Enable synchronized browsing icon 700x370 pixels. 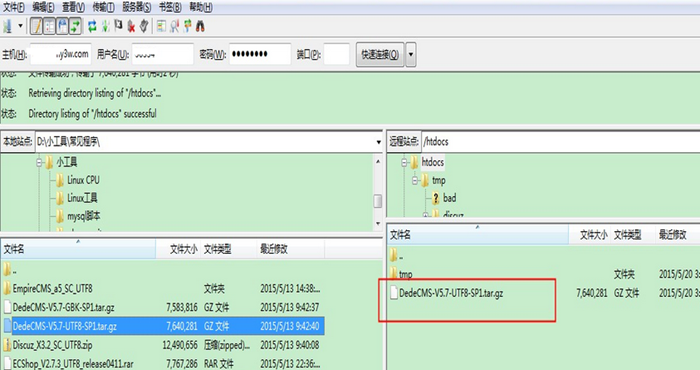point(188,26)
